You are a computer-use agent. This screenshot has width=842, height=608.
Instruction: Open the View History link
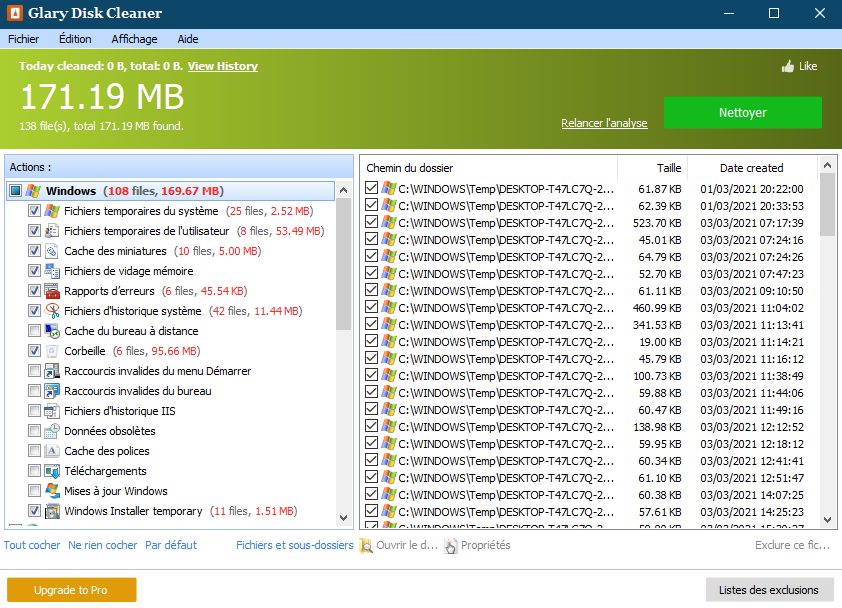click(x=222, y=66)
